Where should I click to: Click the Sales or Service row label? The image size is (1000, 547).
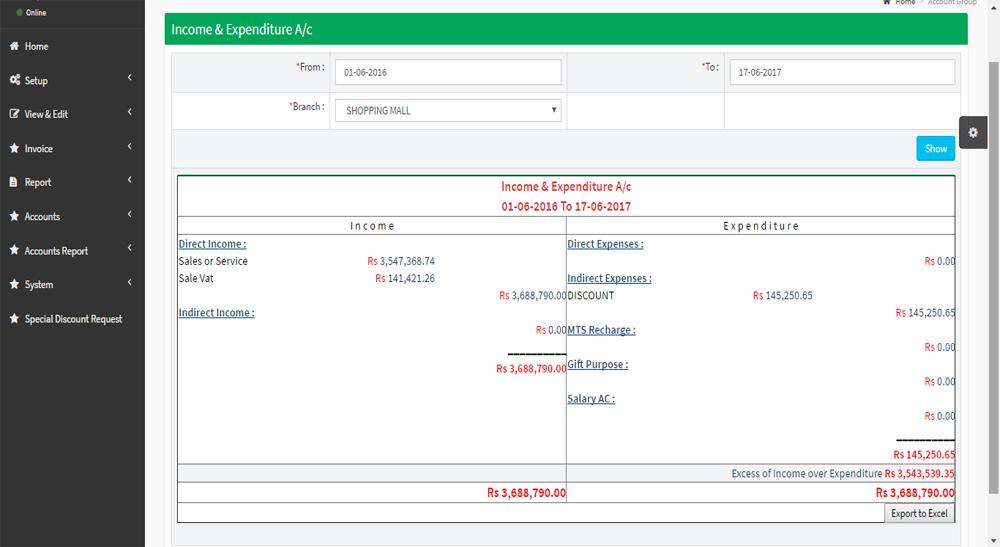tap(213, 261)
